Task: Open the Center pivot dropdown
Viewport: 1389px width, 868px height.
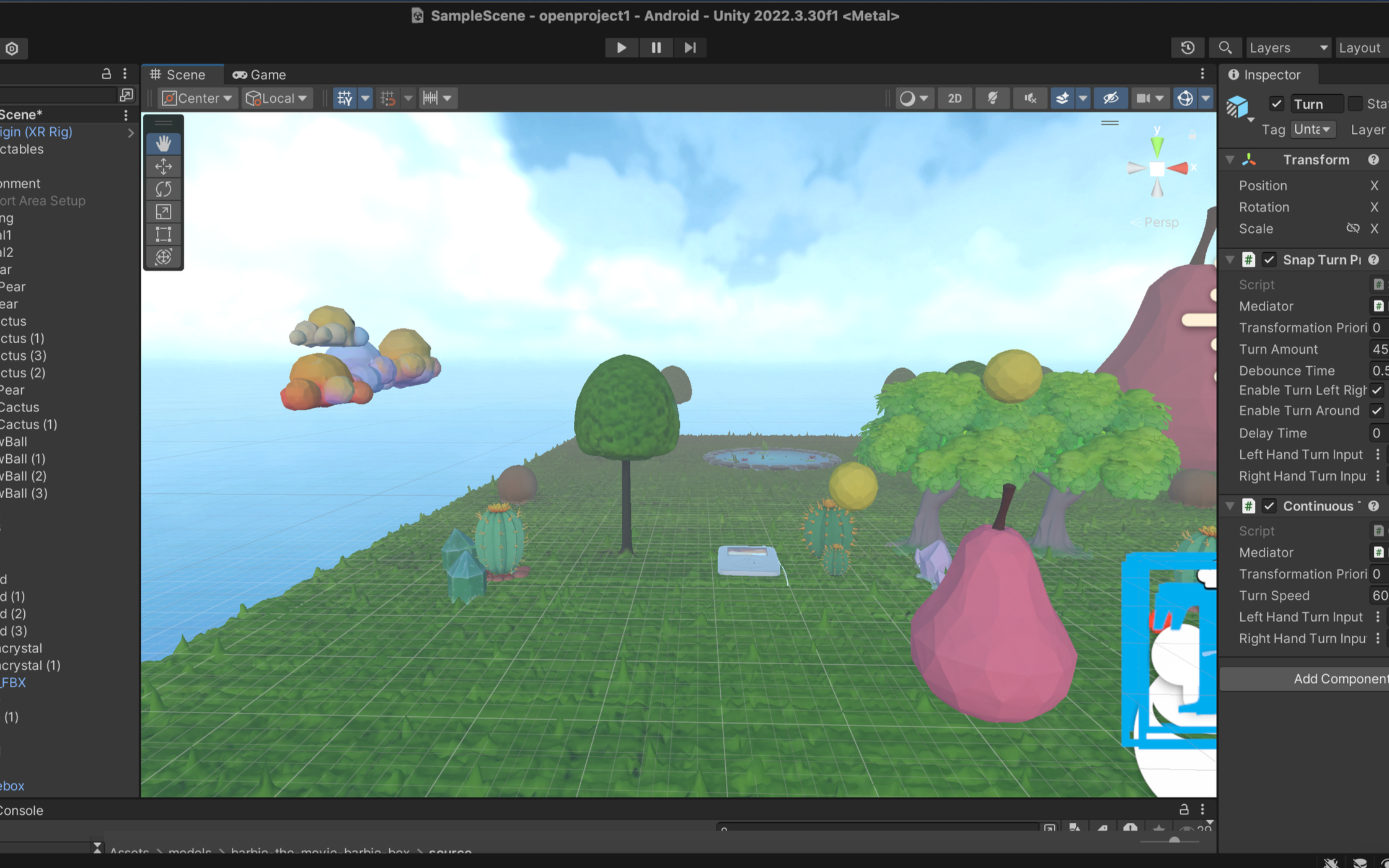Action: point(196,98)
